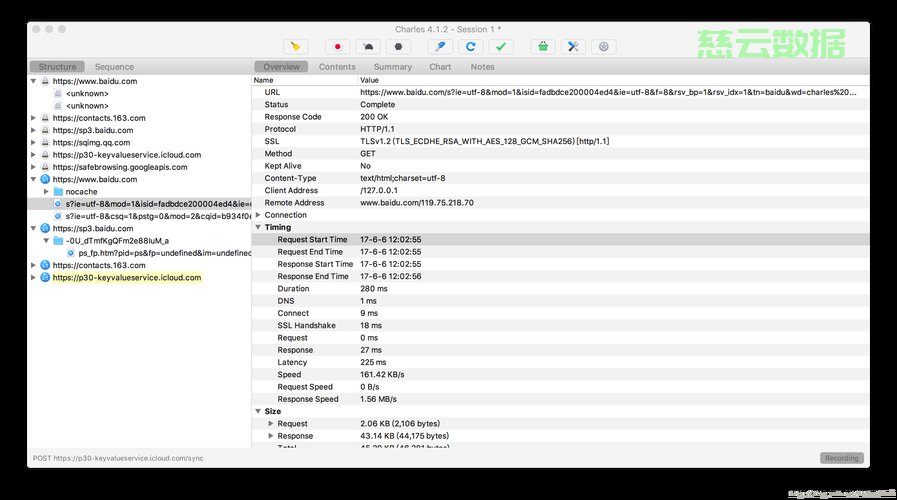Open the Chart tab
The image size is (897, 500).
(440, 67)
